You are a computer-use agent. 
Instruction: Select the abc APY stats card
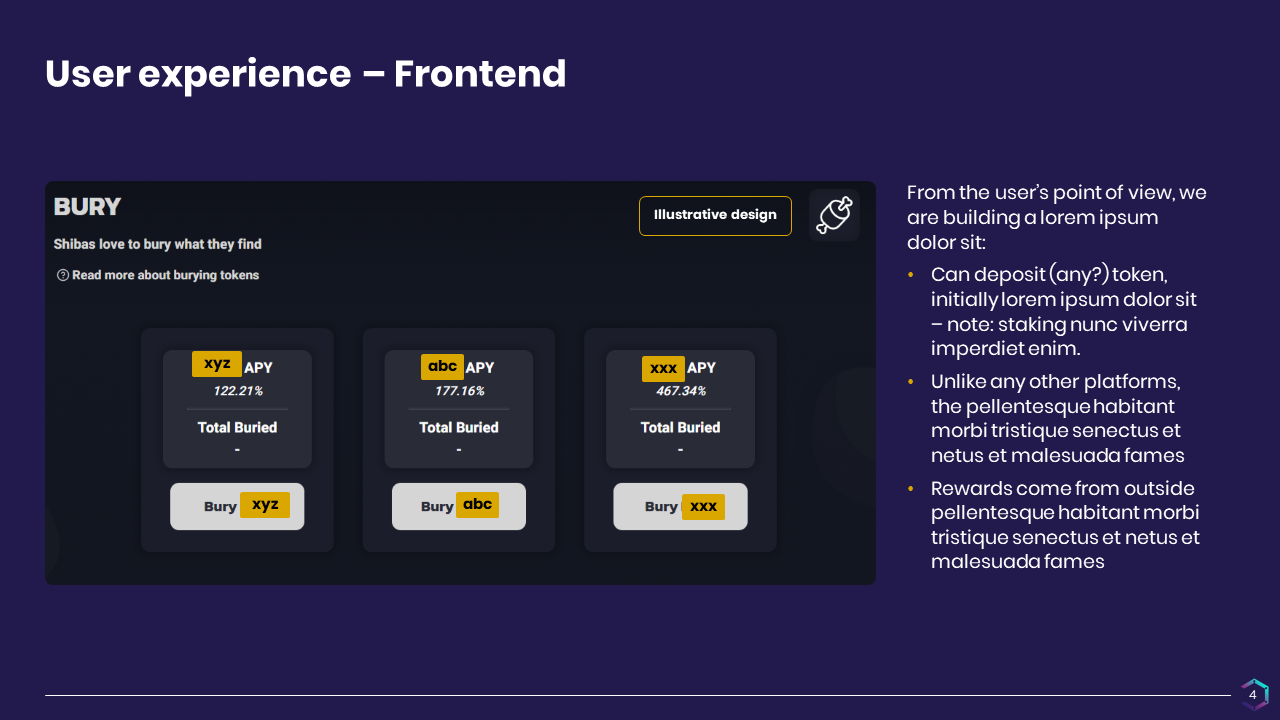[459, 409]
